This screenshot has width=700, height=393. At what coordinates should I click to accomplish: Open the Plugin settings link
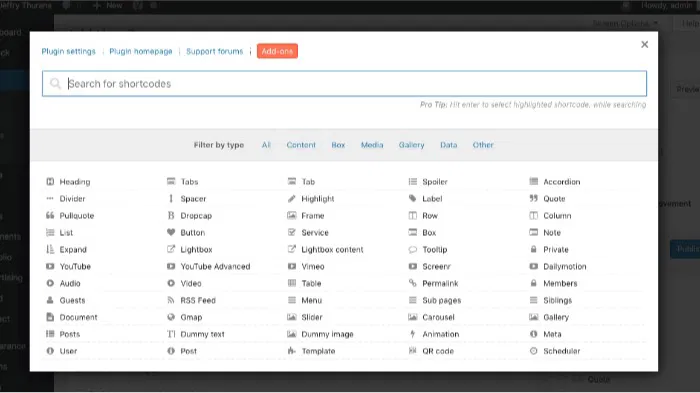pyautogui.click(x=68, y=51)
